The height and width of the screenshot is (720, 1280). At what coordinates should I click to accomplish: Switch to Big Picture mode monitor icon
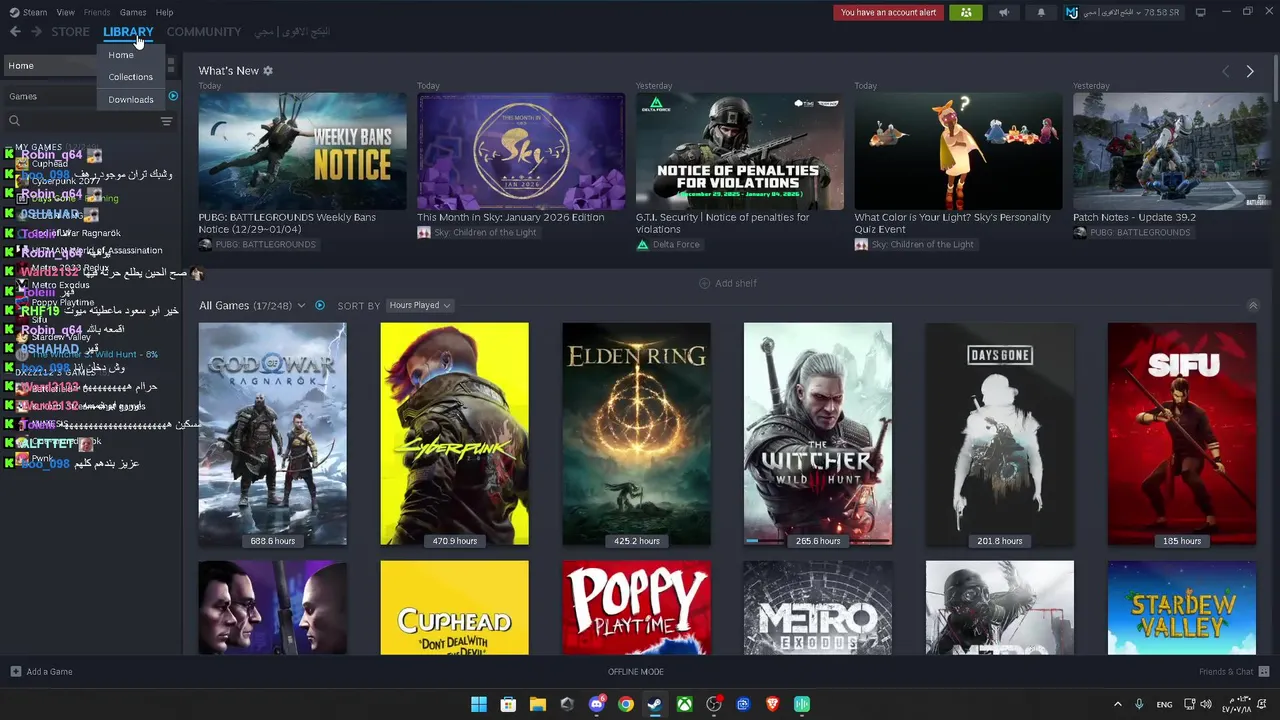(x=1200, y=12)
